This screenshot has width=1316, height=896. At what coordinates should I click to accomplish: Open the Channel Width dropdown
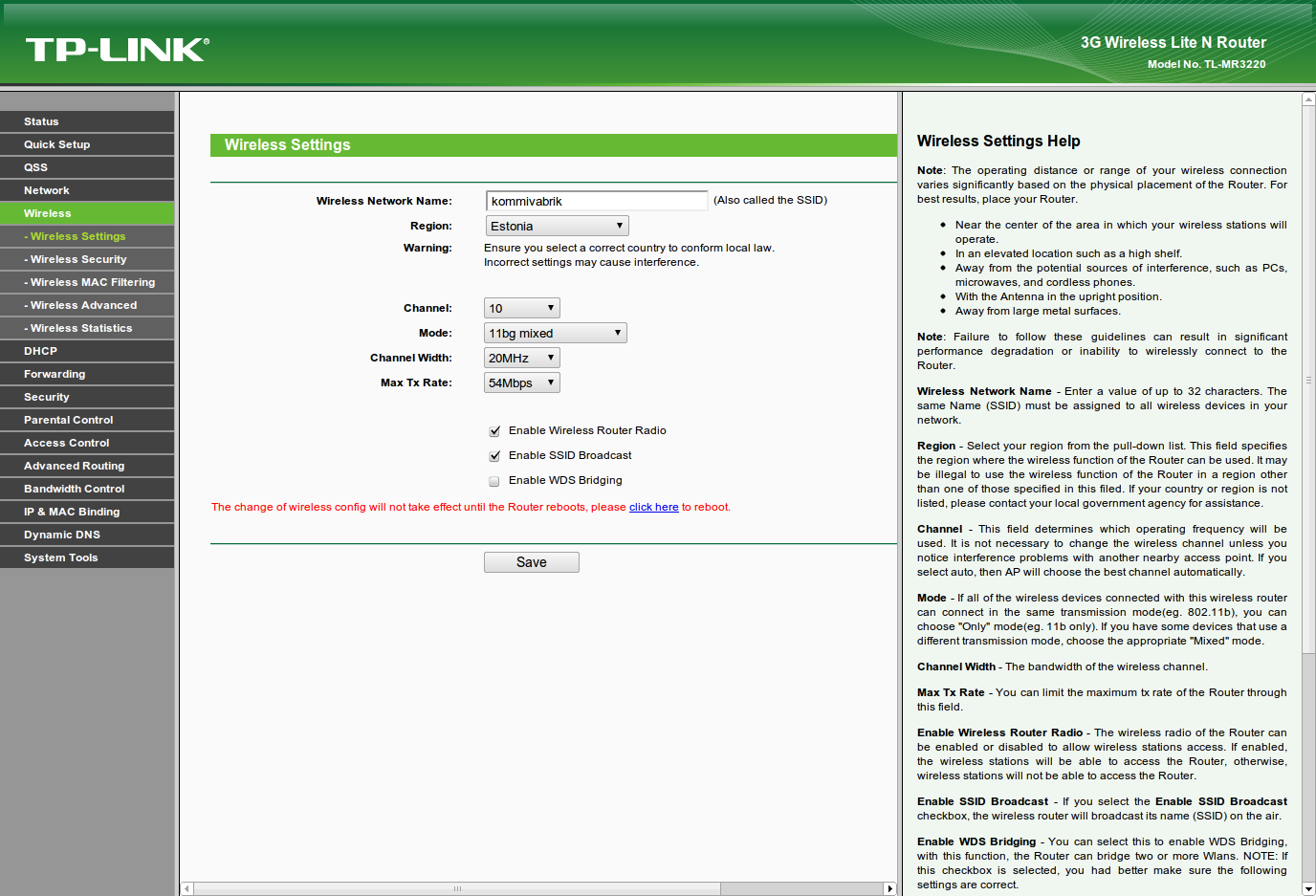tap(522, 358)
